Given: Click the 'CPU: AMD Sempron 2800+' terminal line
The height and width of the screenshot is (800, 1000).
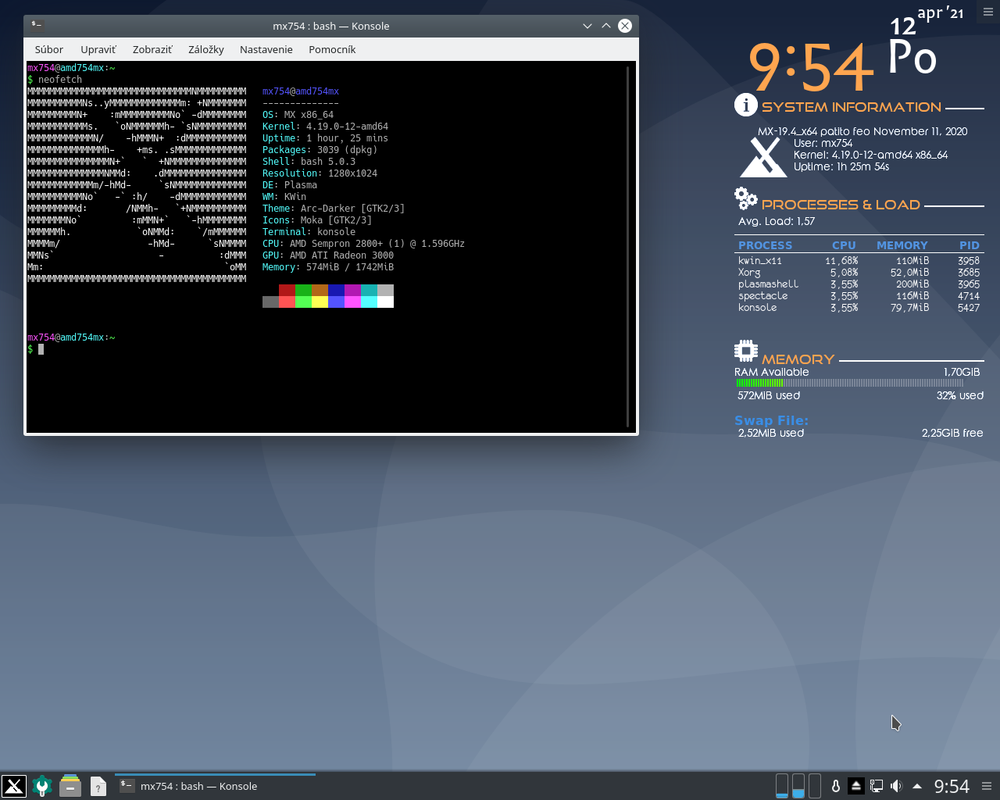Looking at the screenshot, I should 363,244.
